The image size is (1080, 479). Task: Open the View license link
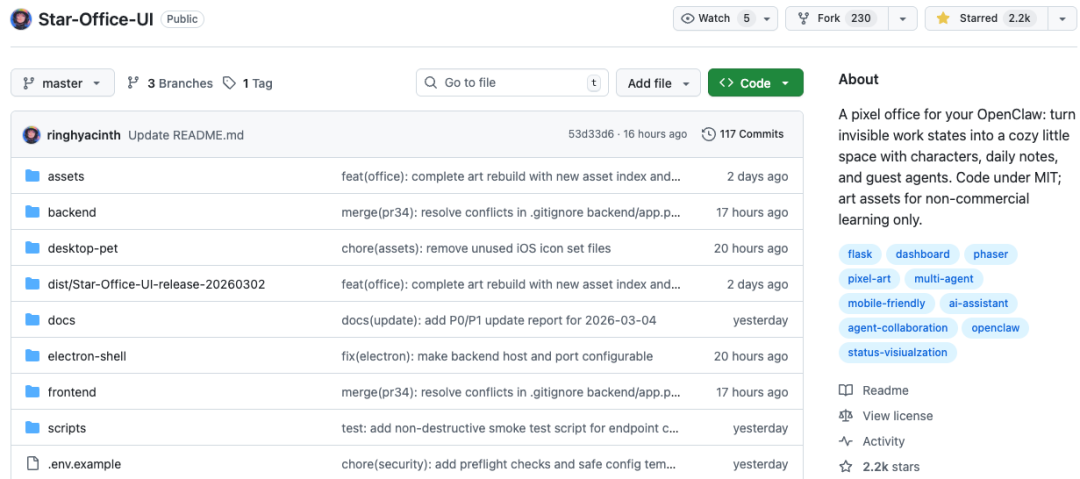(897, 416)
